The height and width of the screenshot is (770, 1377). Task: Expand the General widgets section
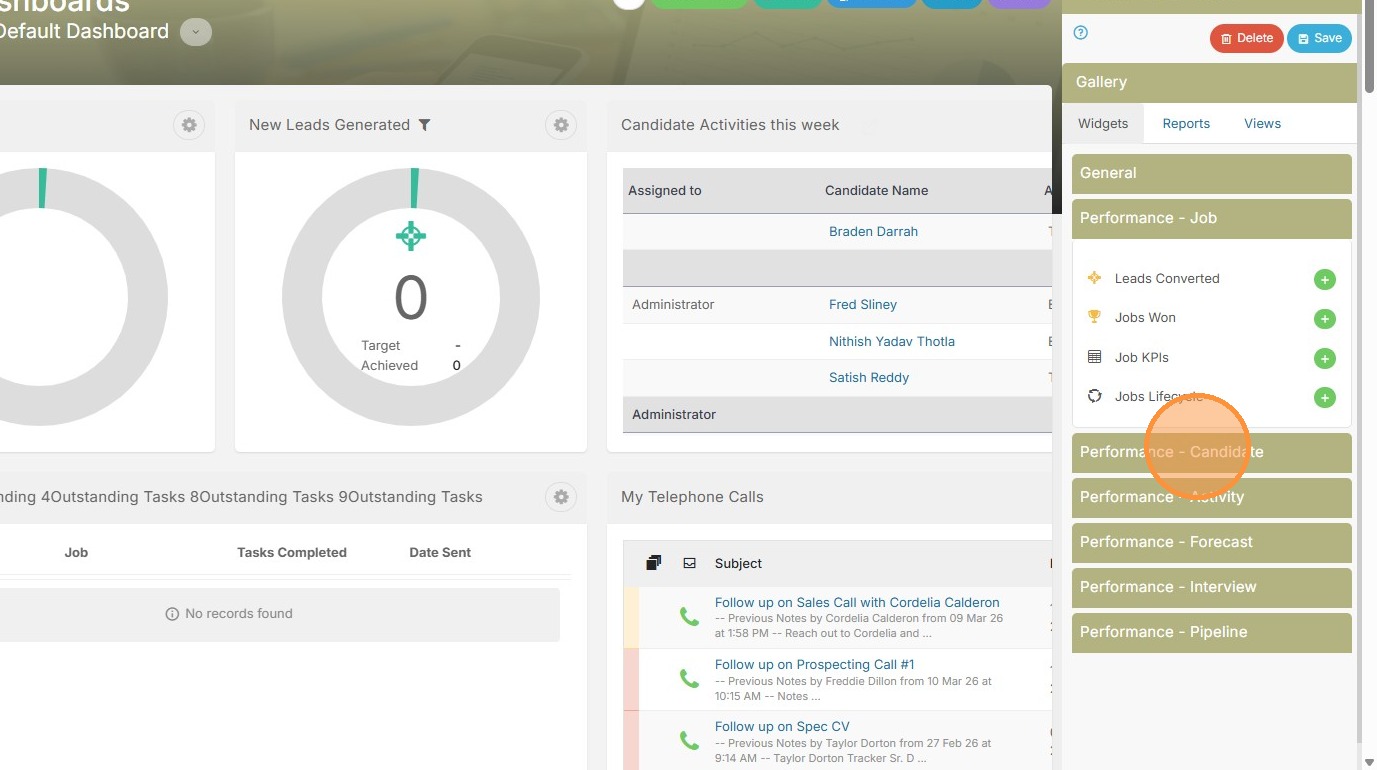pos(1211,173)
